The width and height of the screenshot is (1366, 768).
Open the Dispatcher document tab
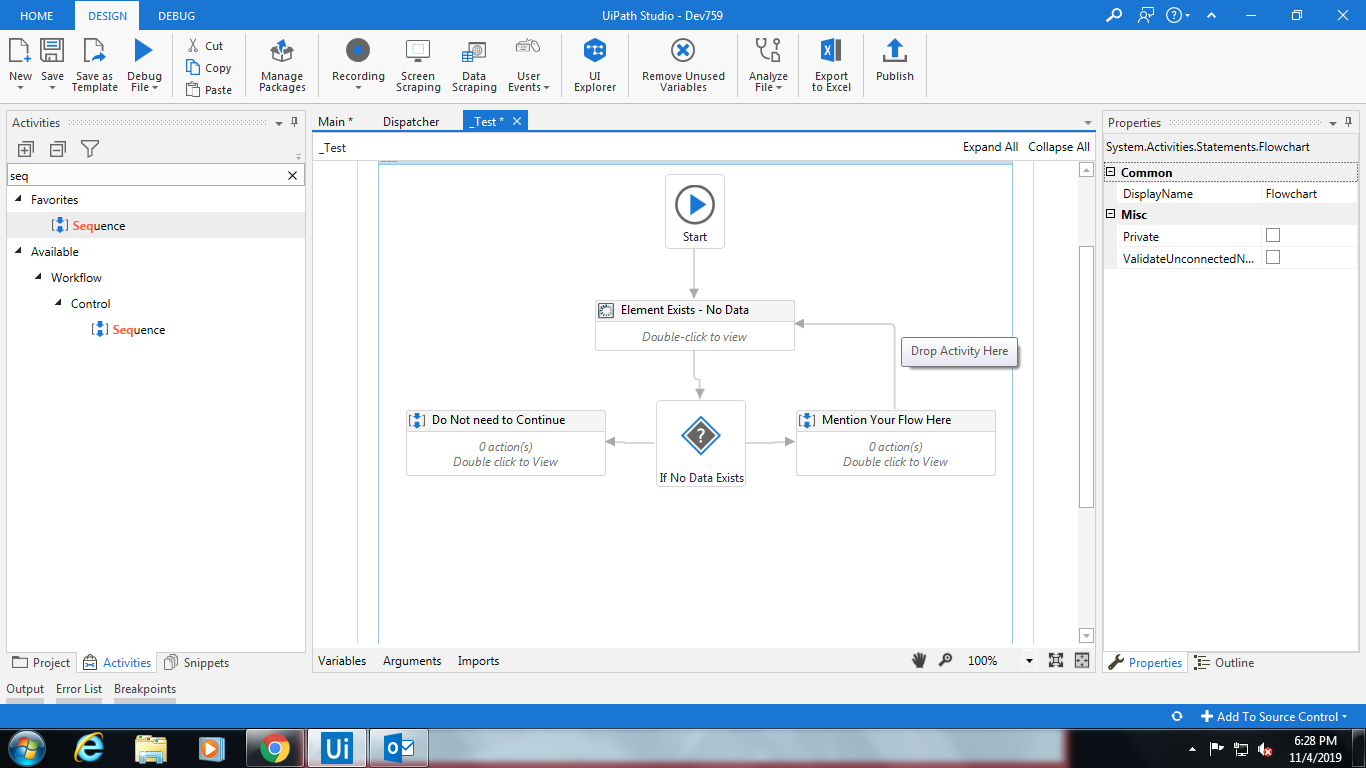(411, 121)
